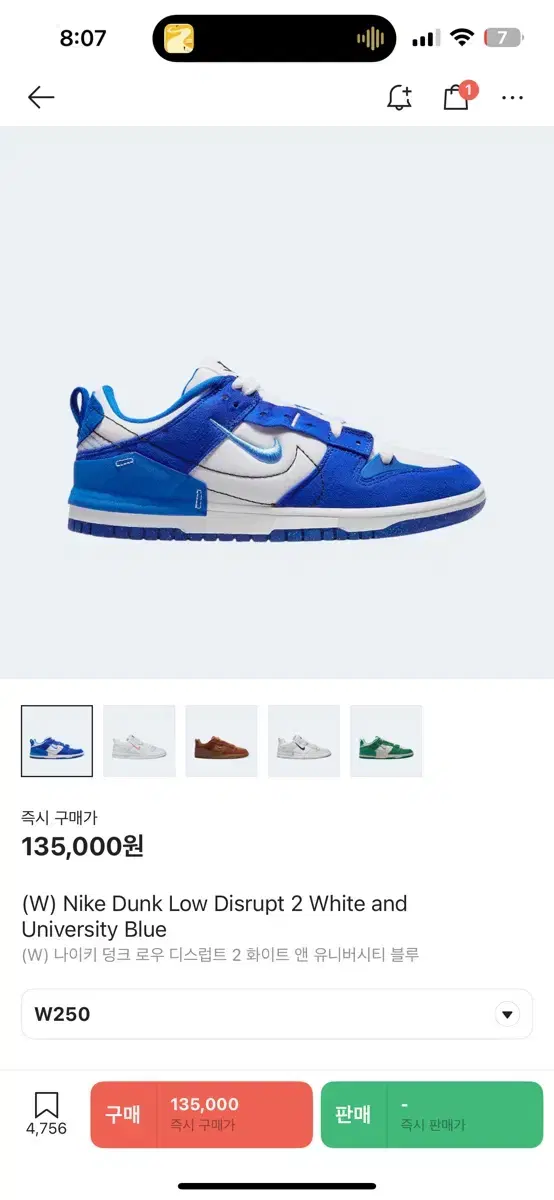Expand the W250 size dropdown arrow
This screenshot has width=554, height=1200.
point(508,1014)
